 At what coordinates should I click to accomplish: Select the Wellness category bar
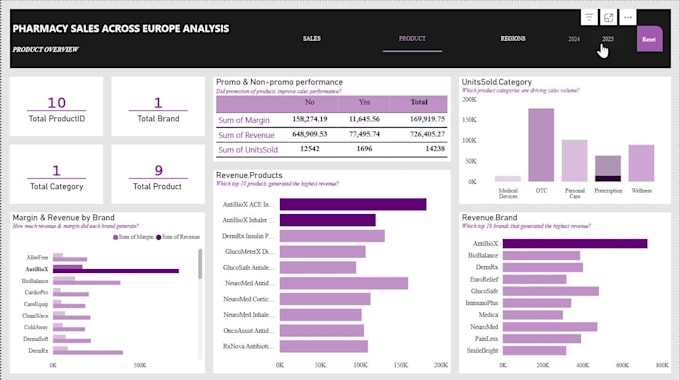point(641,163)
